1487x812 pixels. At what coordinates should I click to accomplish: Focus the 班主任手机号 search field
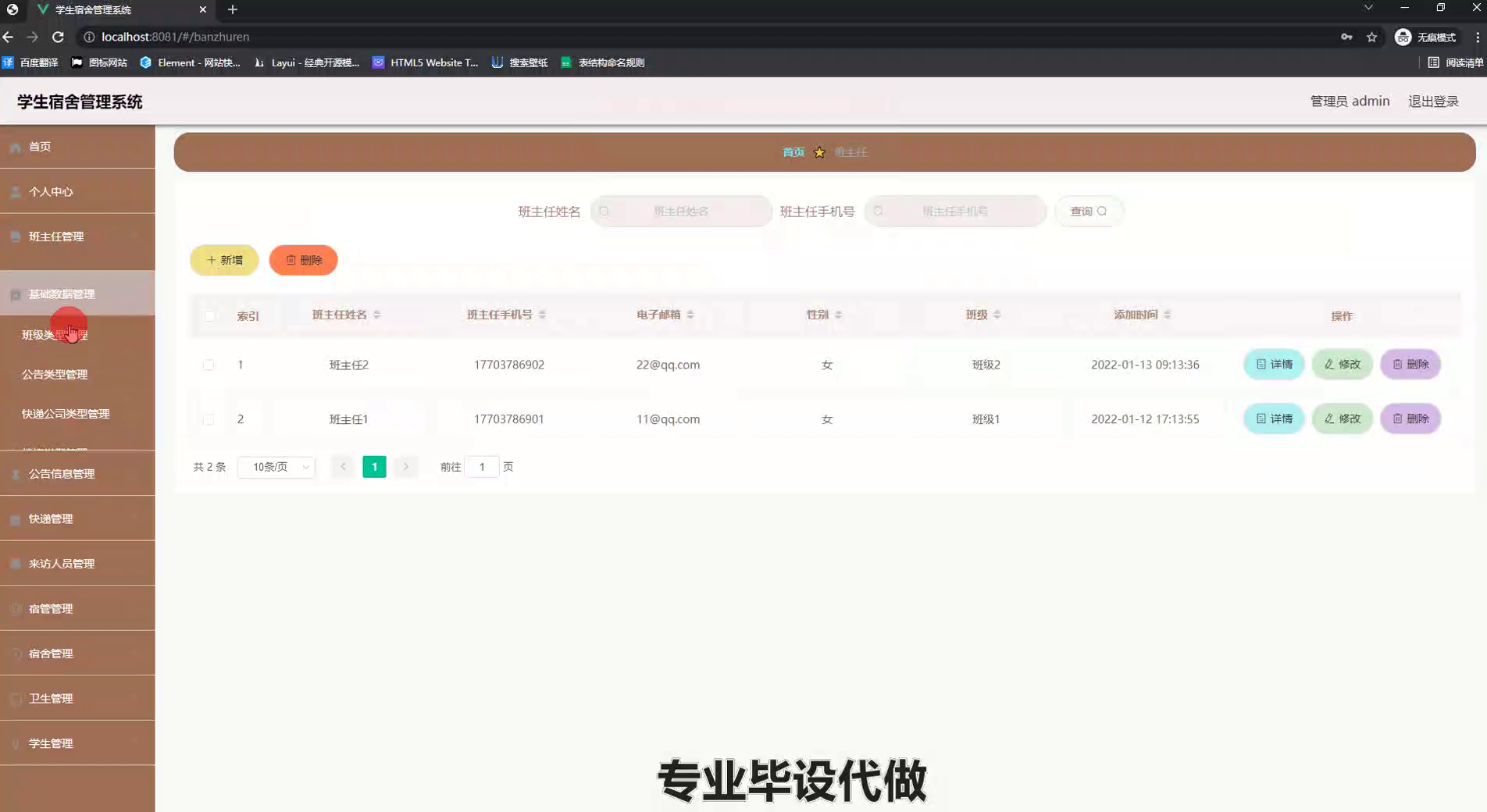click(x=955, y=211)
